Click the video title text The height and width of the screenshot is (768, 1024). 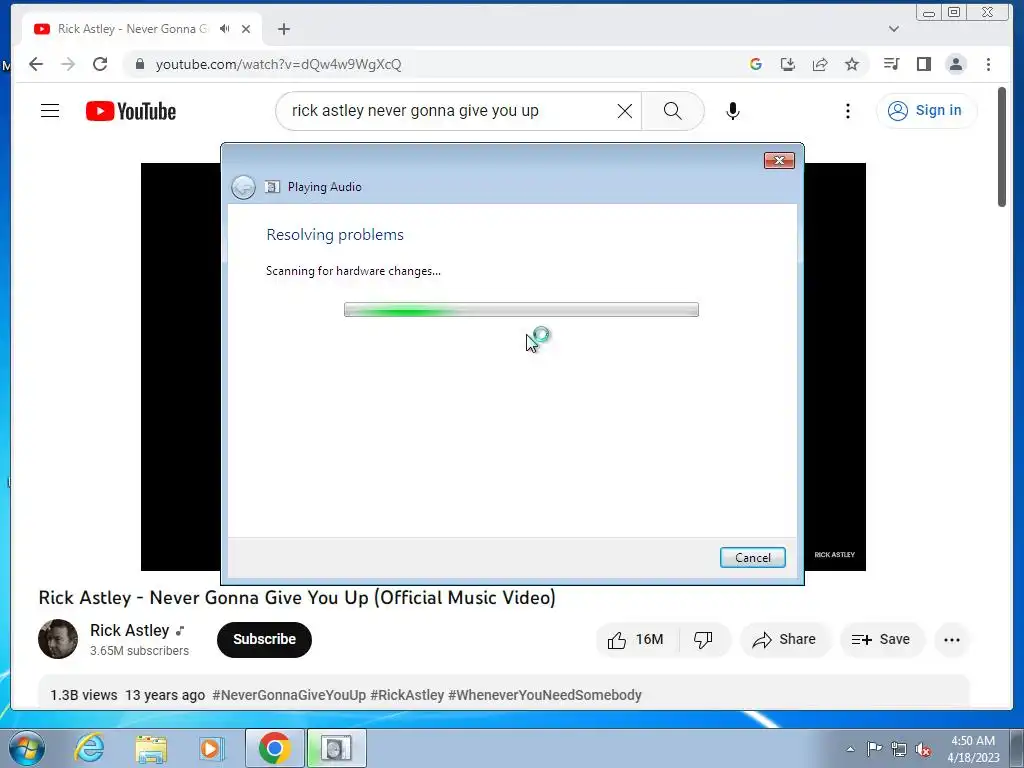click(297, 598)
